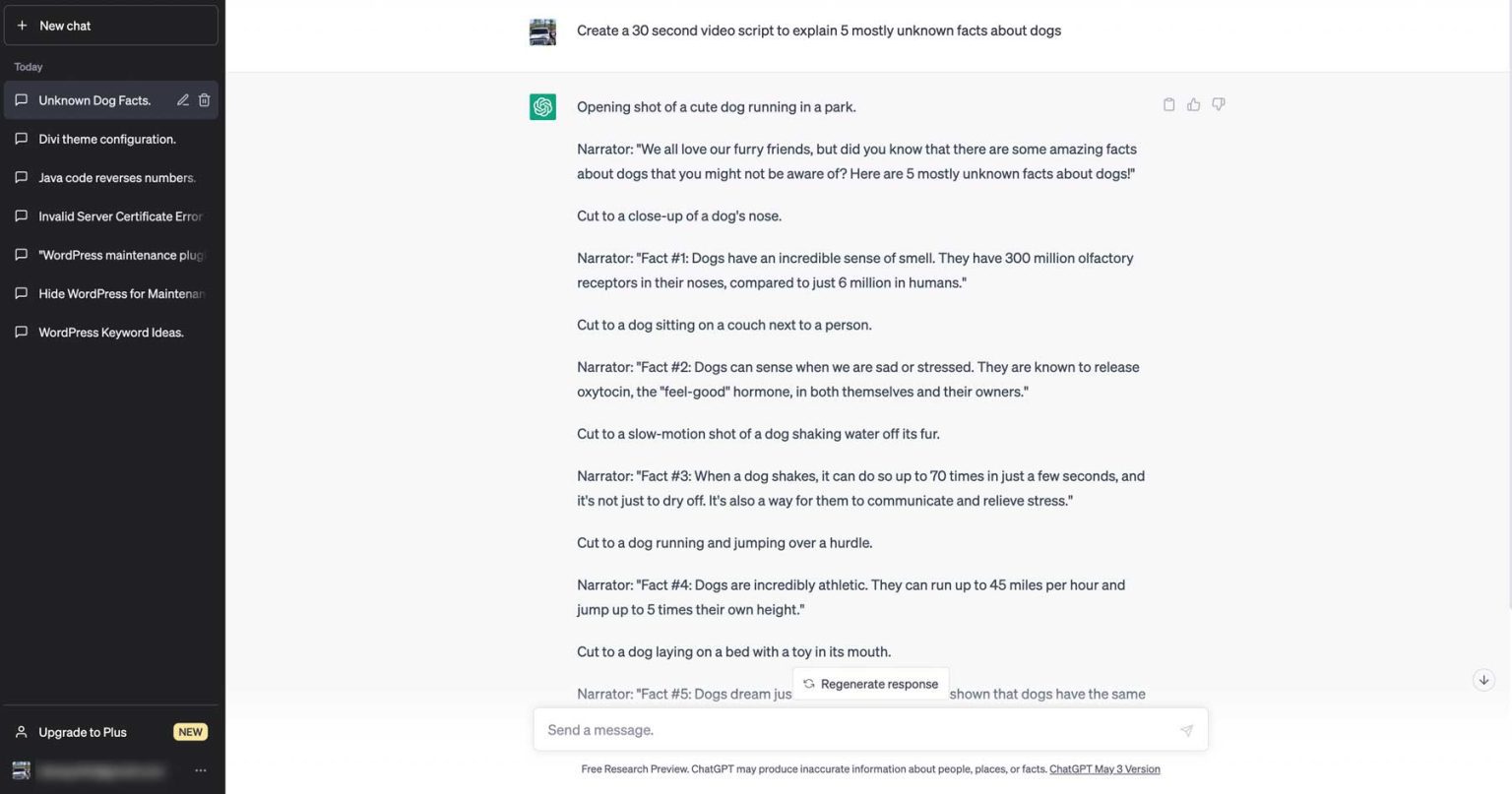Image resolution: width=1512 pixels, height=794 pixels.
Task: Mark the answer unhelpful with thumbs down
Action: tap(1218, 103)
